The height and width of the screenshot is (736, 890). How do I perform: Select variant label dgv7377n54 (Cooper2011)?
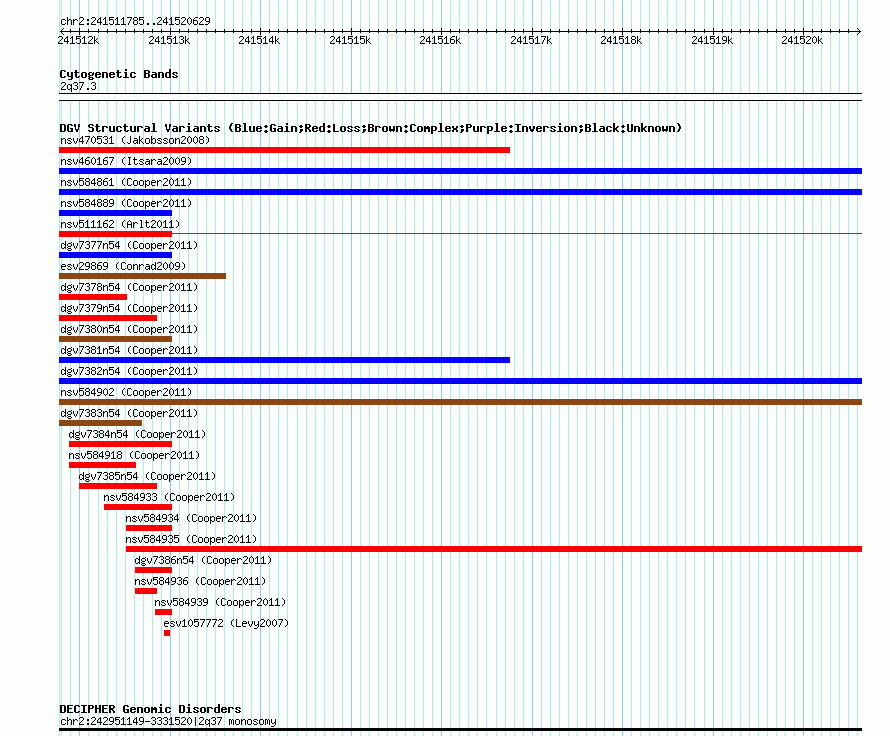129,245
